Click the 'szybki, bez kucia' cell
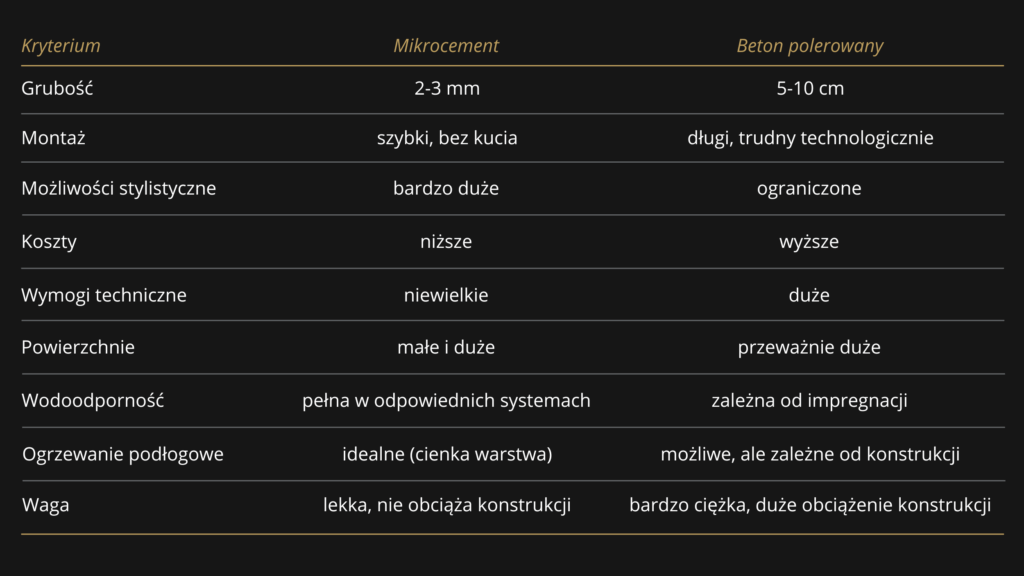 click(x=447, y=138)
